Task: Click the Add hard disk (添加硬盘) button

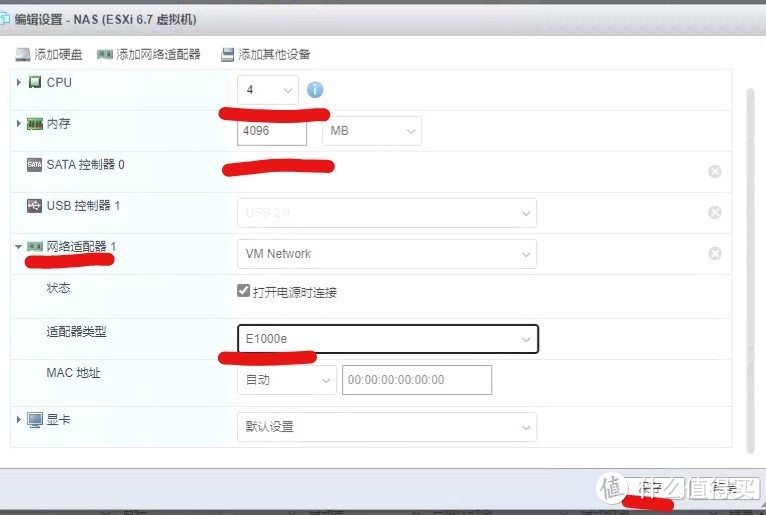Action: pos(48,54)
